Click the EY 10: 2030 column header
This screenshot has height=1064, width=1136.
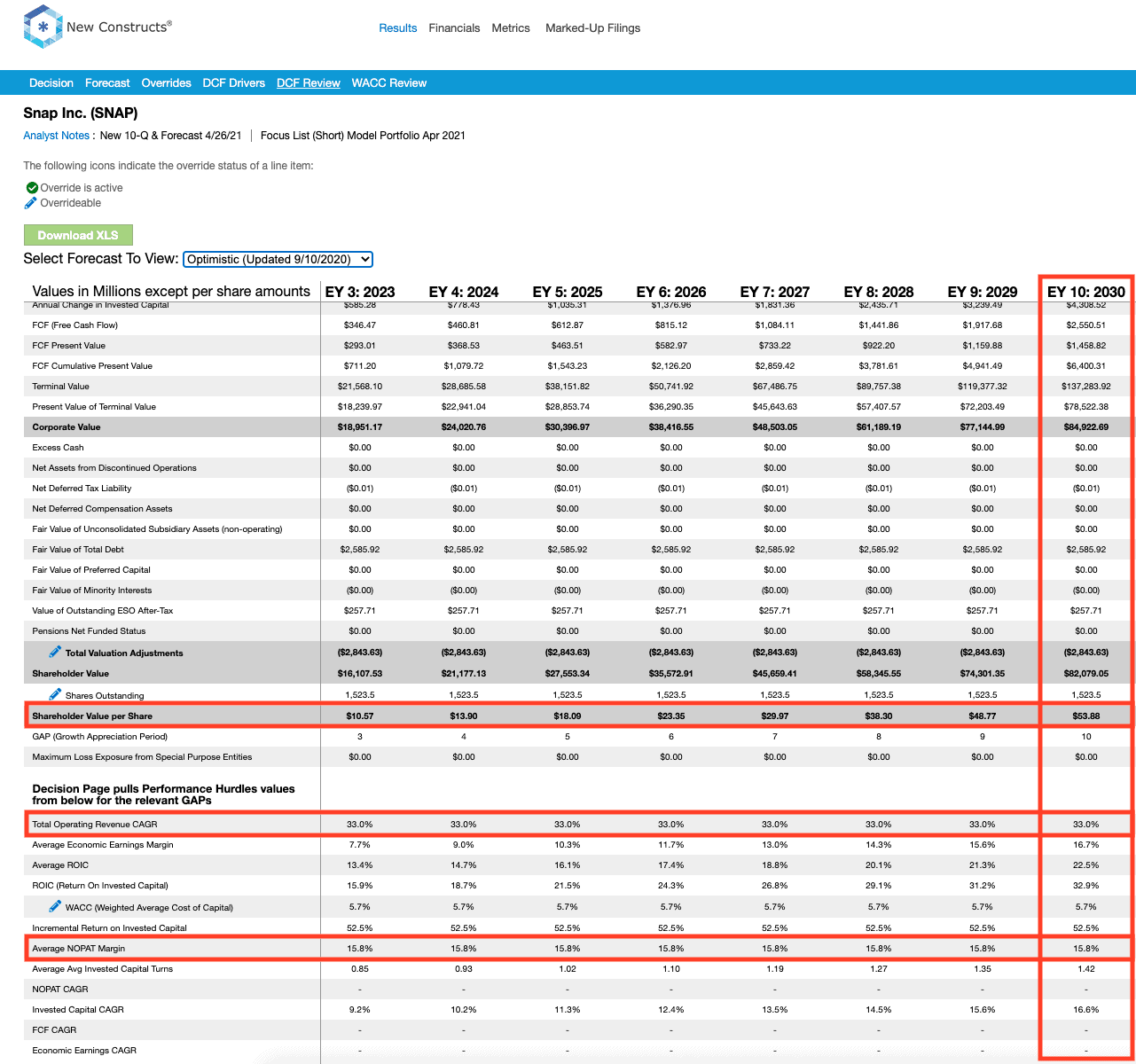1086,292
